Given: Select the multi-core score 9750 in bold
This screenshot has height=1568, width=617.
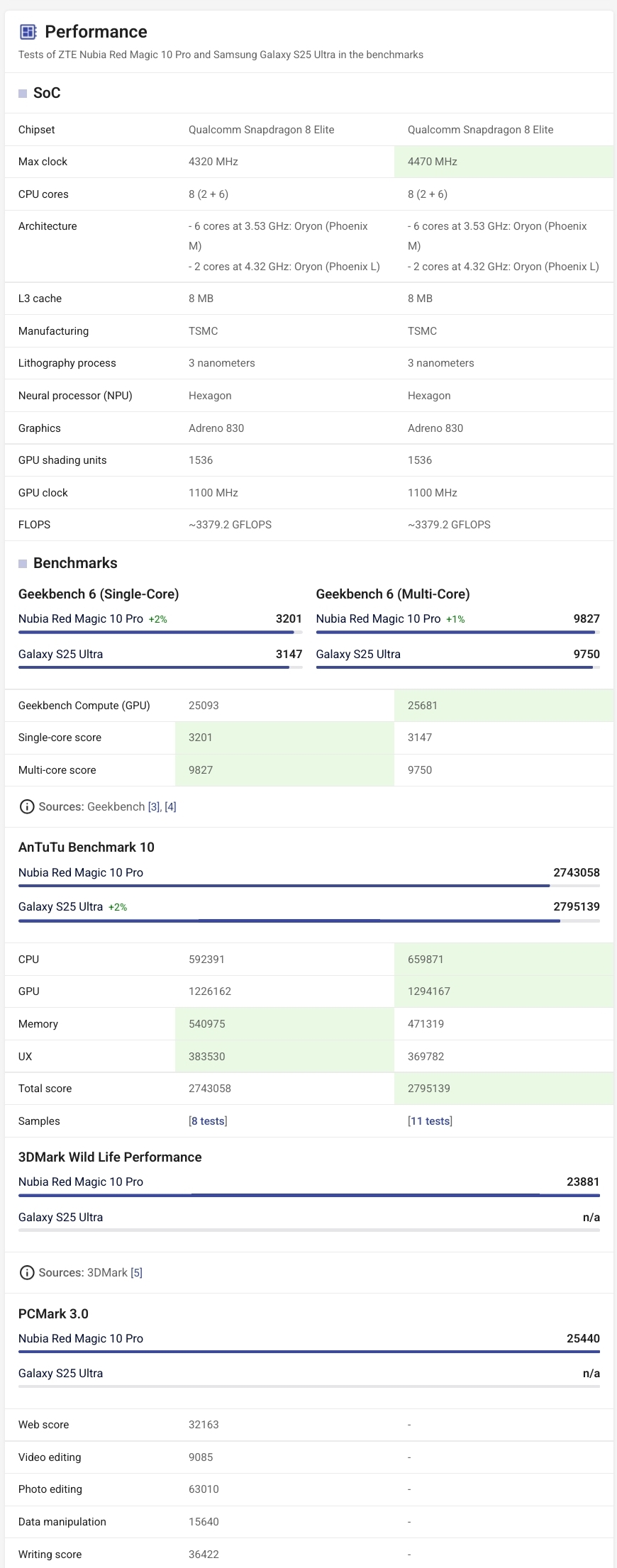Looking at the screenshot, I should click(x=587, y=654).
